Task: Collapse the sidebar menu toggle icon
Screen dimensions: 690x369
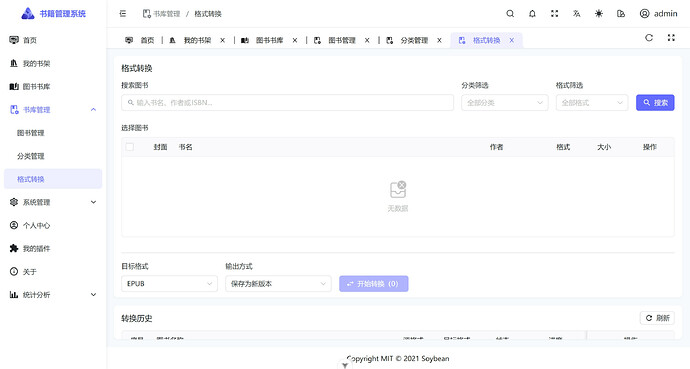Action: [123, 14]
